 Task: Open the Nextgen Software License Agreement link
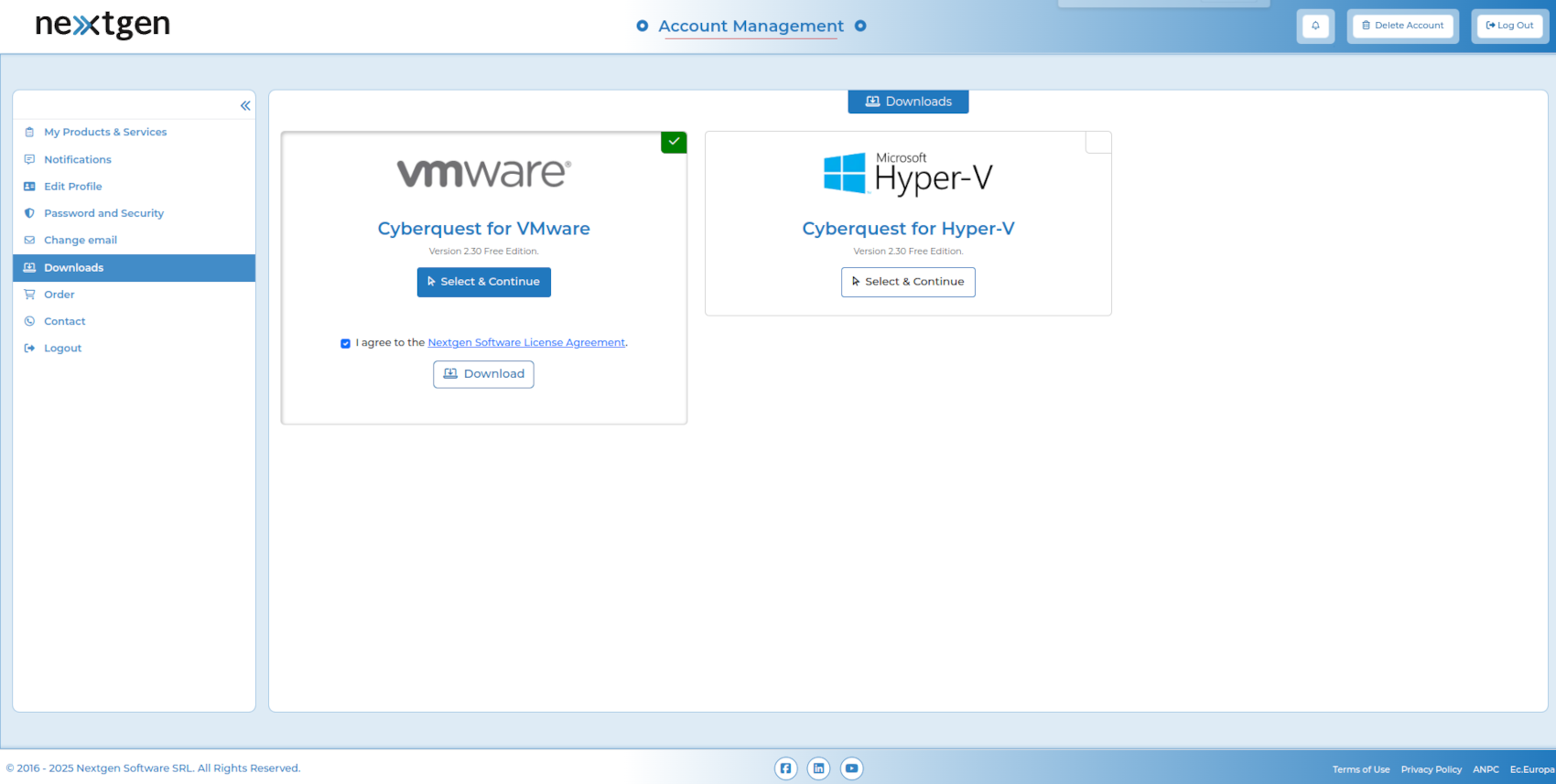coord(526,343)
